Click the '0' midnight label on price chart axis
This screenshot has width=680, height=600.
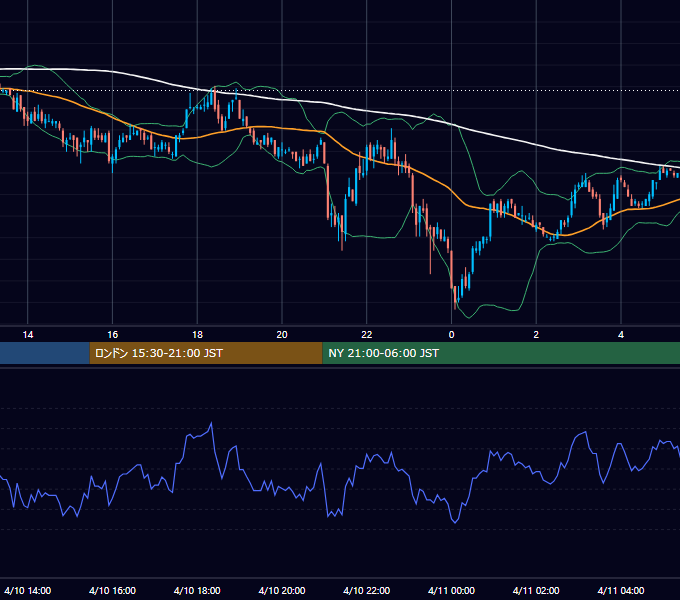click(451, 335)
